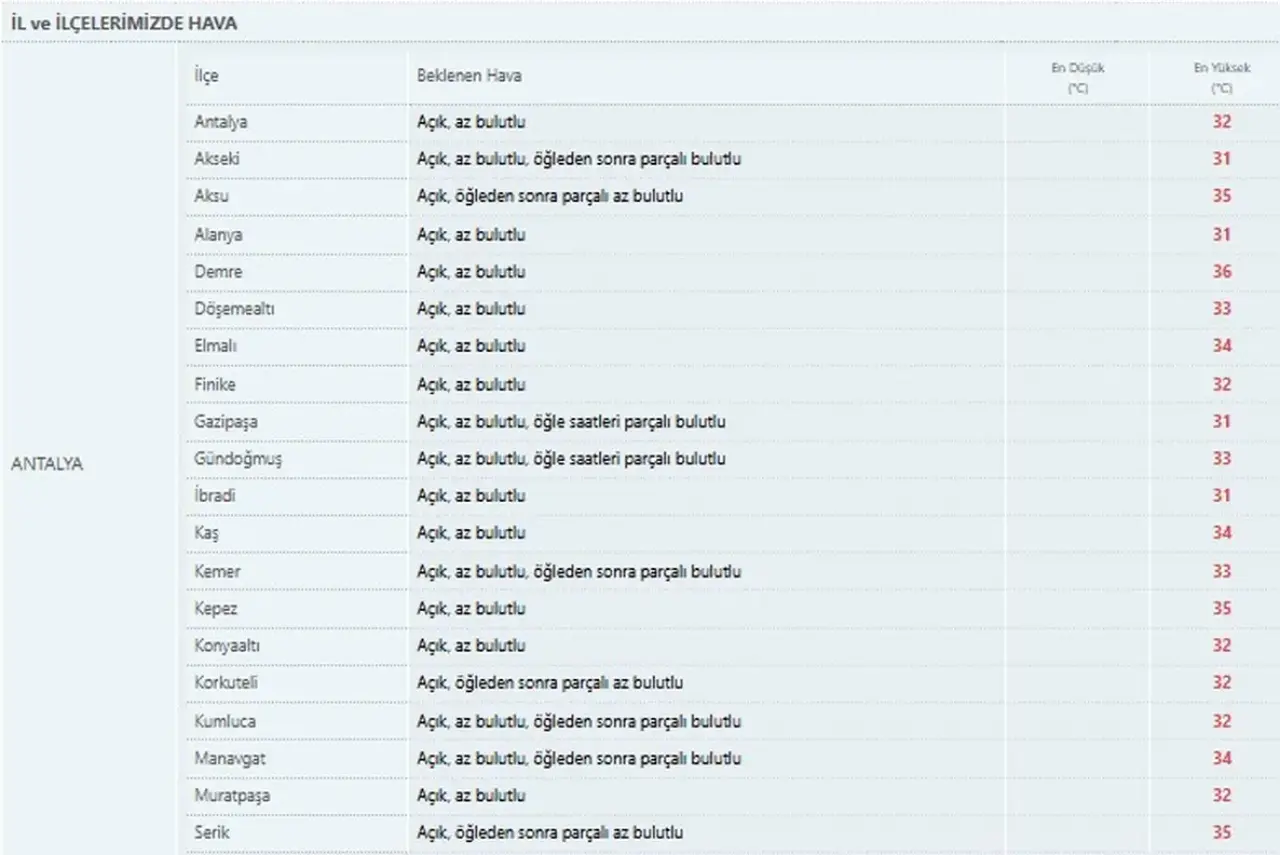Click the Alanya district name
Image resolution: width=1280 pixels, height=855 pixels.
[x=218, y=235]
